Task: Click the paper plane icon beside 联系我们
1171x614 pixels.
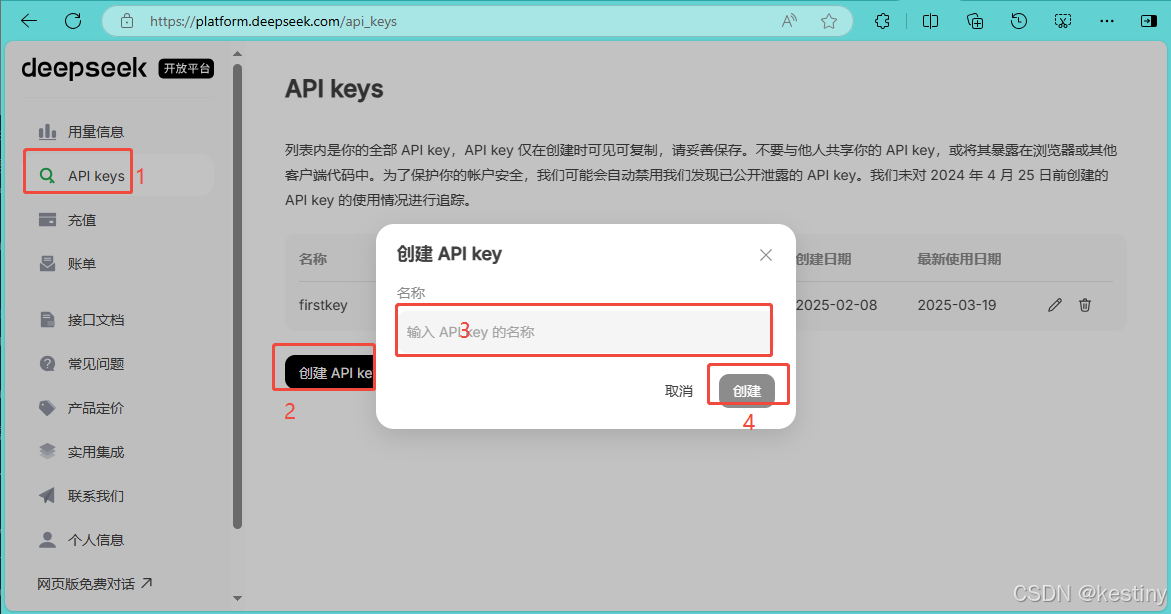Action: point(47,495)
